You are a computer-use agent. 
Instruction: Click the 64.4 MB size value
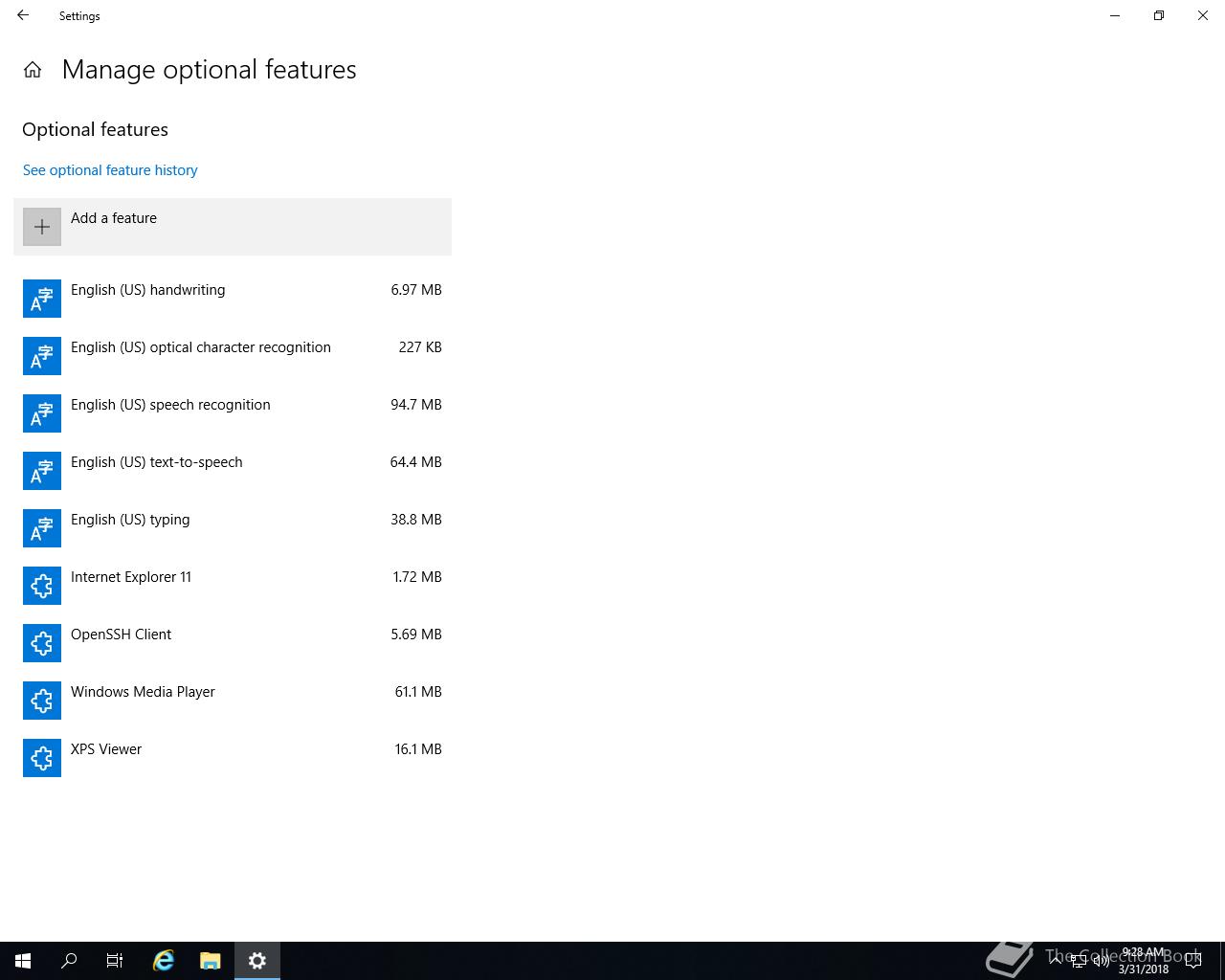416,462
